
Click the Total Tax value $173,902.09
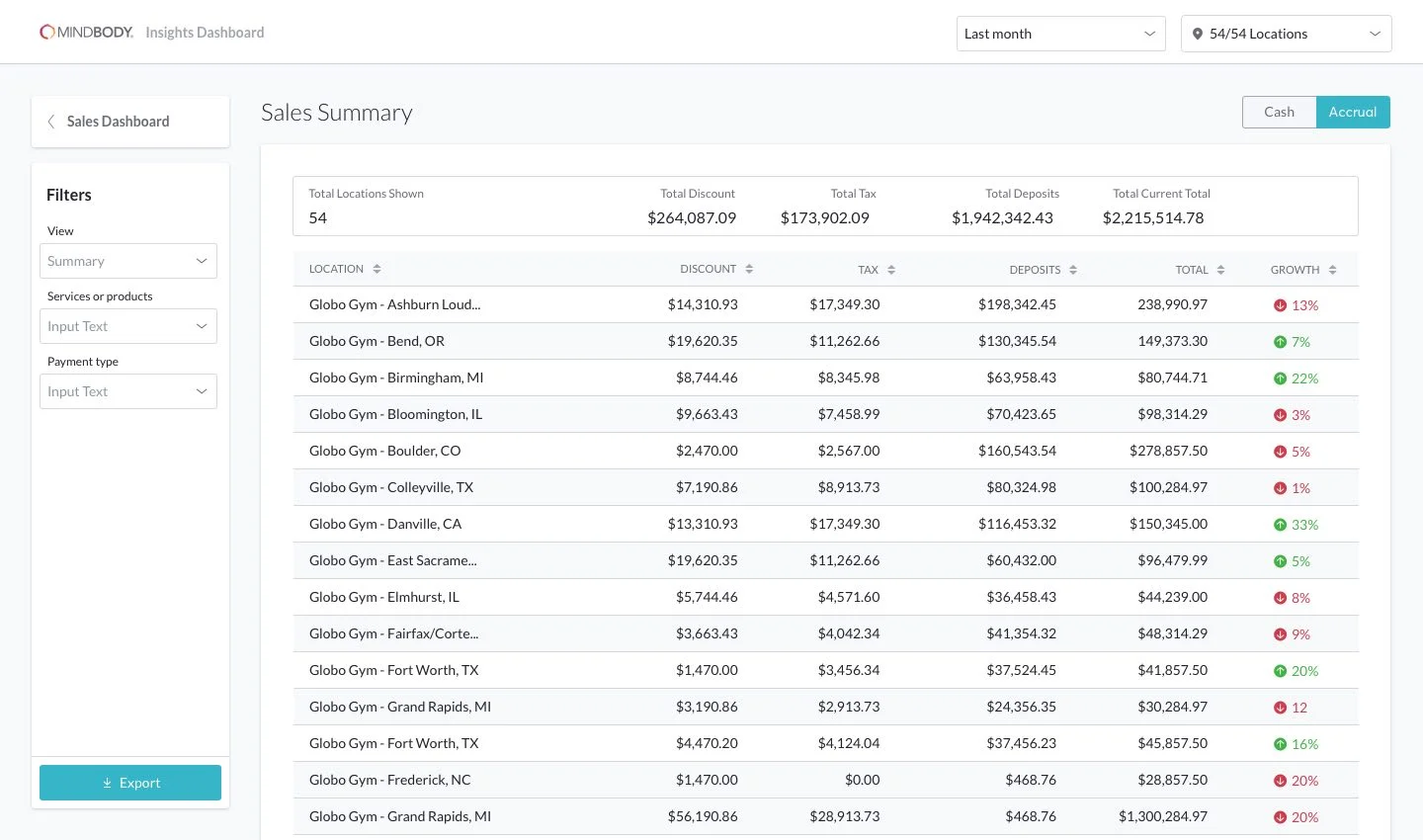825,217
